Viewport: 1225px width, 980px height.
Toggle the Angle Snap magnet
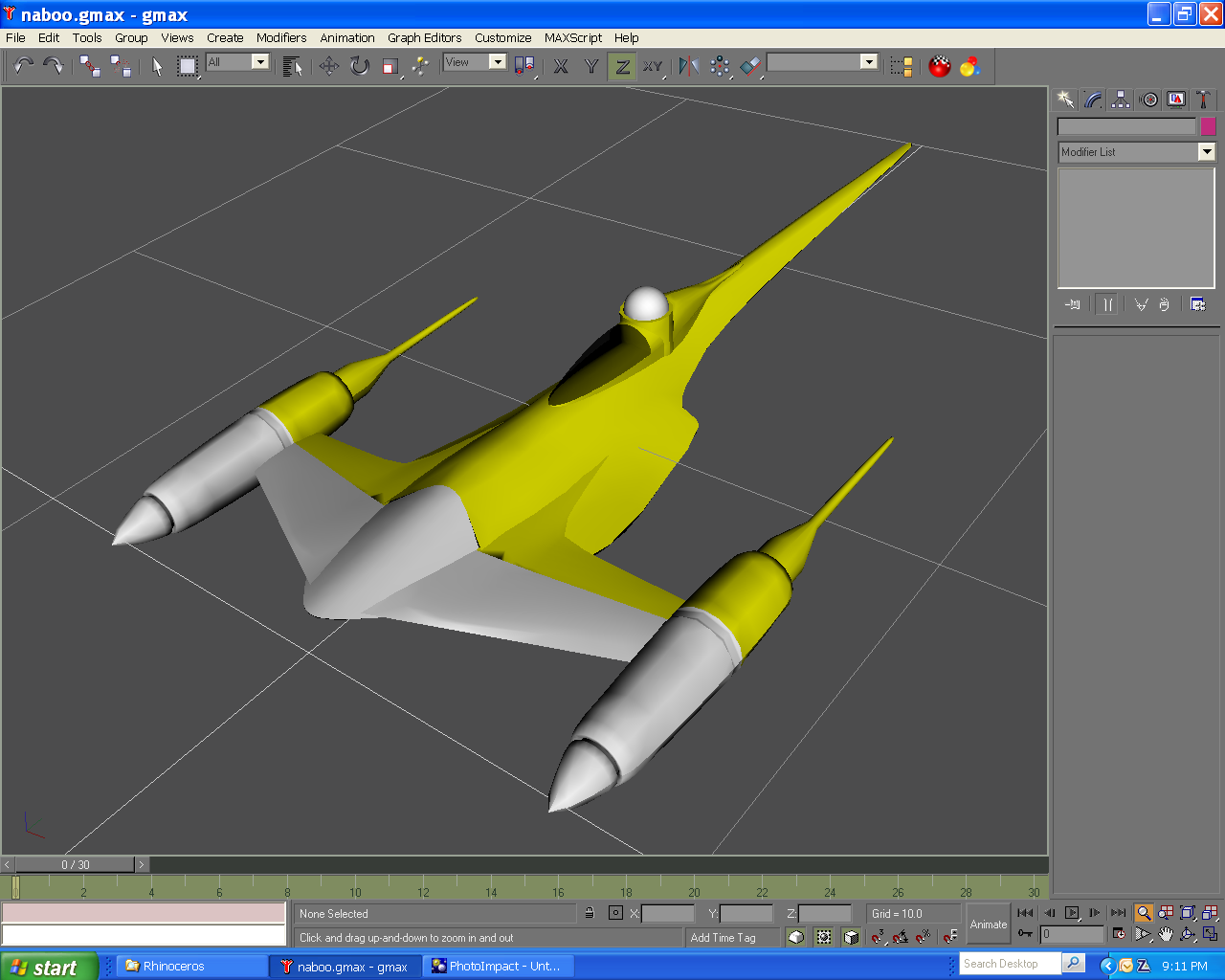coord(901,936)
